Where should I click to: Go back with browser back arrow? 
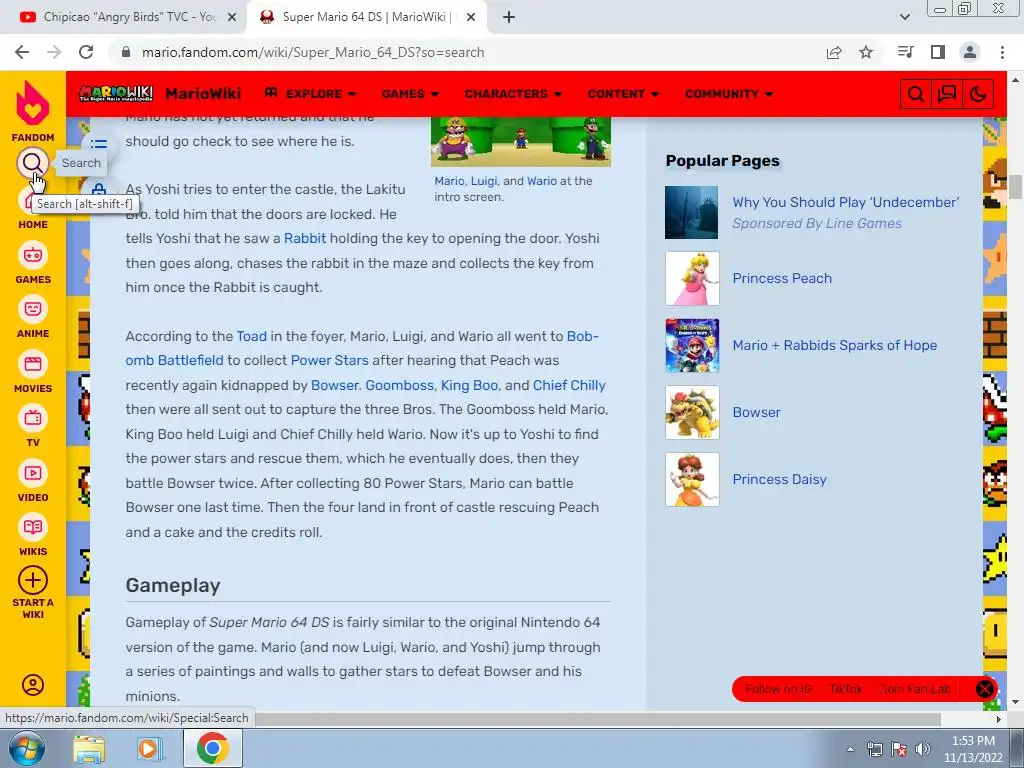22,52
